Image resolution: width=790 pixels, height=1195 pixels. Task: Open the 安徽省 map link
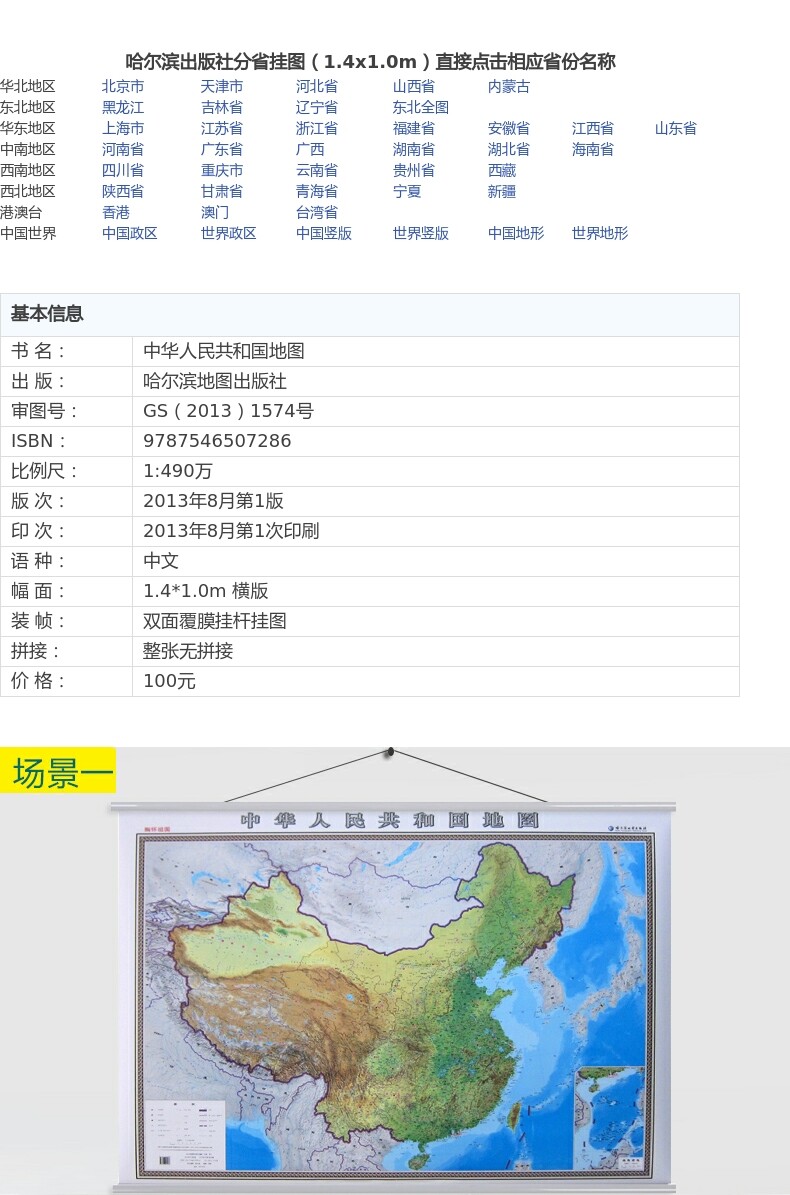[x=509, y=128]
